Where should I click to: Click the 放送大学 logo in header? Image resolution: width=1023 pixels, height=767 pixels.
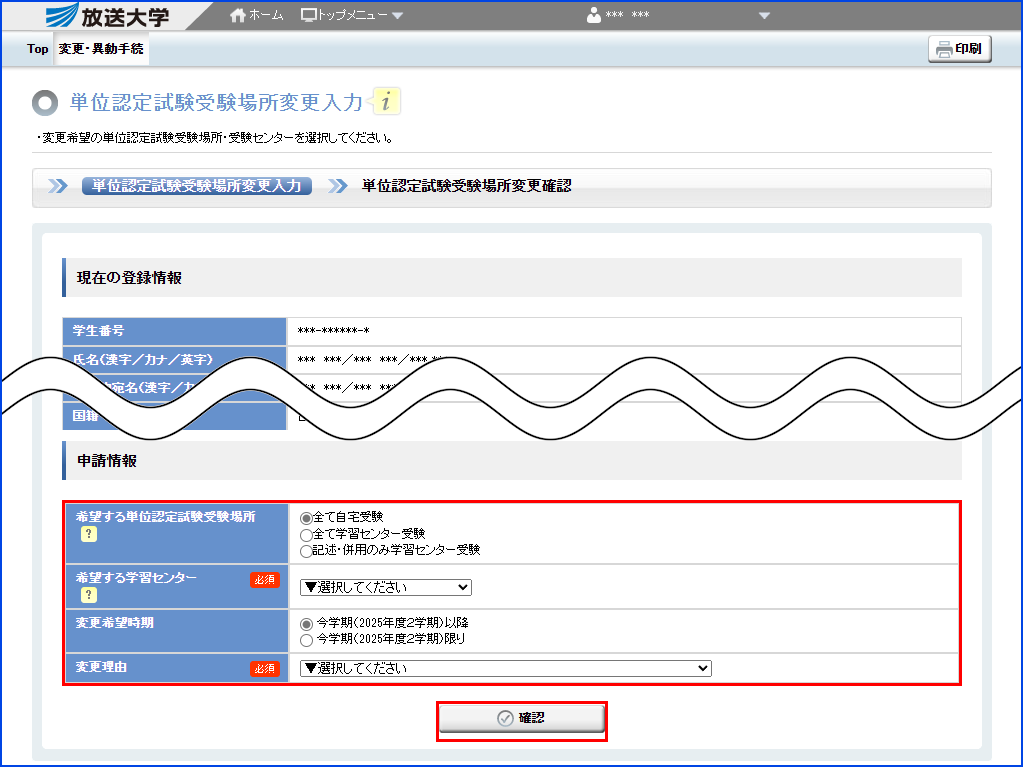click(108, 16)
